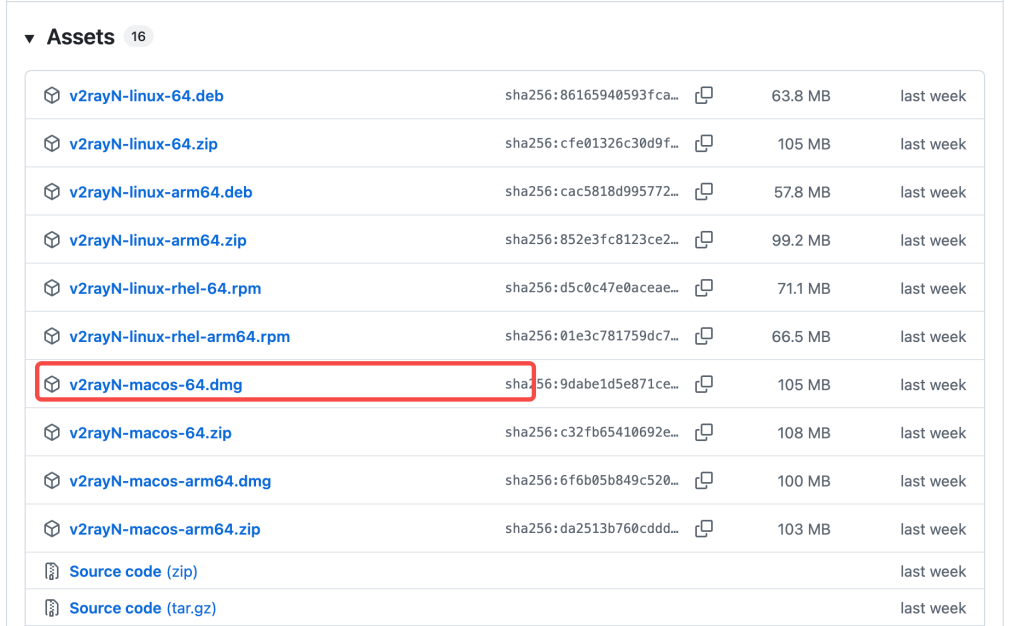The image size is (1024, 626).
Task: Click package icon beside v2rayN-macos-64.zip
Action: tap(52, 433)
